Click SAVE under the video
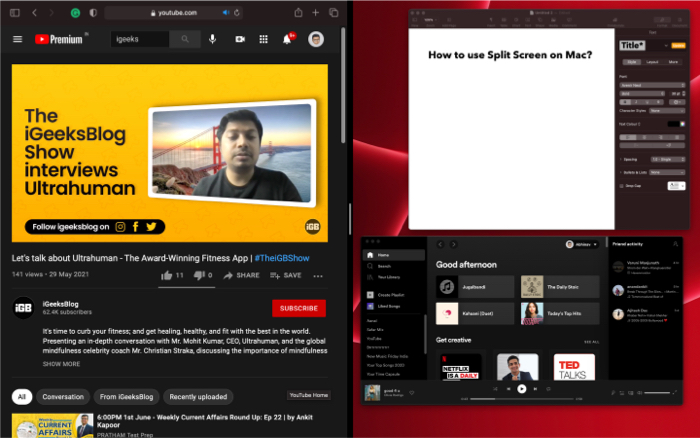 click(x=286, y=275)
